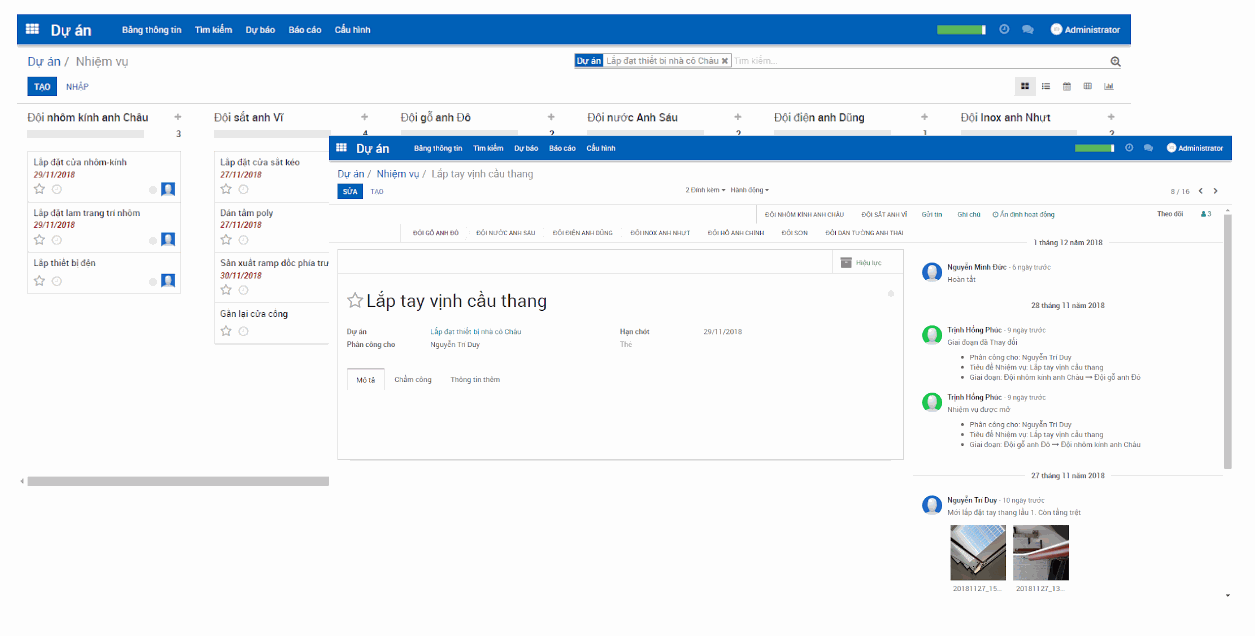Open conversations via the chat bubble icon
1255x636 pixels.
1147,147
